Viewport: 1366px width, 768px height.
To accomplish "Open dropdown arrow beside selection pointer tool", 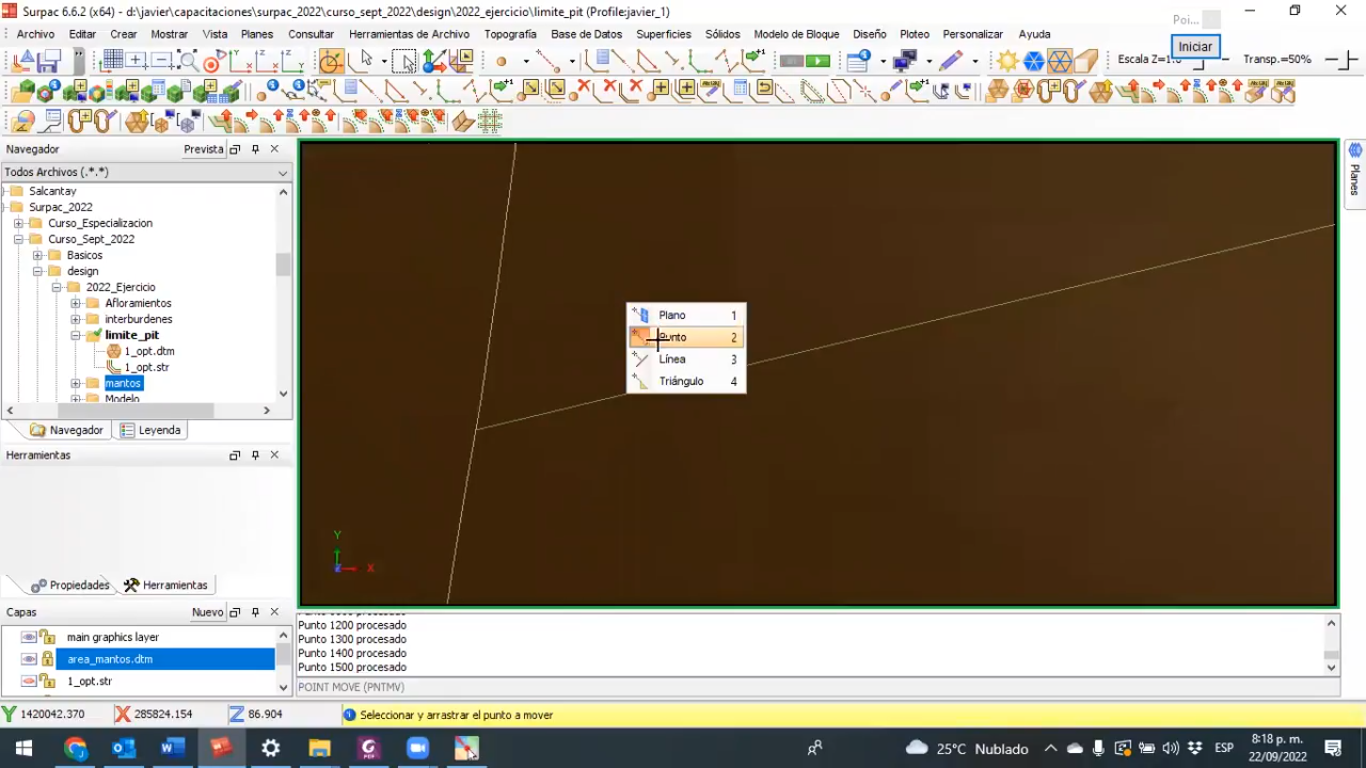I will (384, 61).
